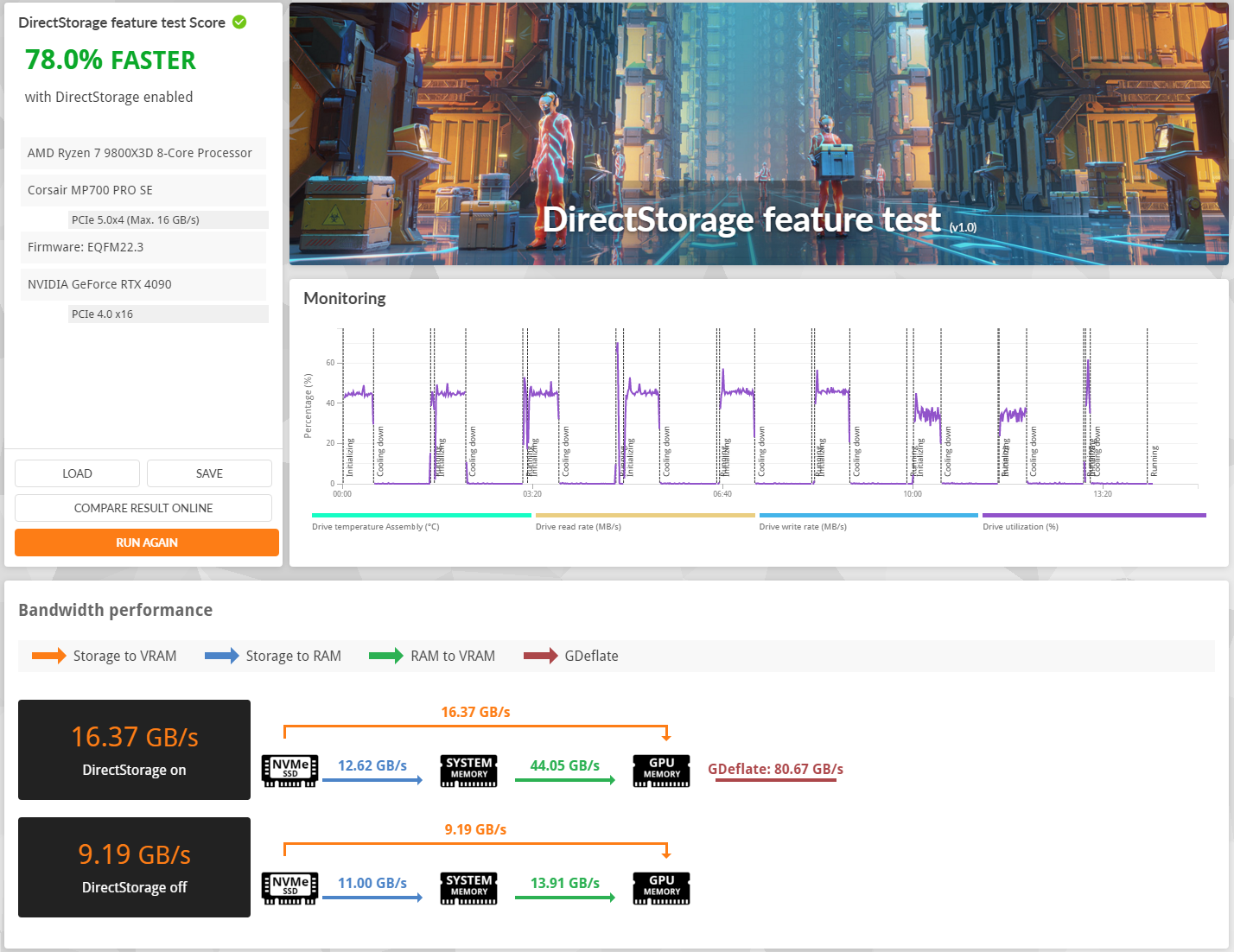This screenshot has width=1234, height=952.
Task: Click the DirectStorage feature test banner image
Action: point(759,134)
